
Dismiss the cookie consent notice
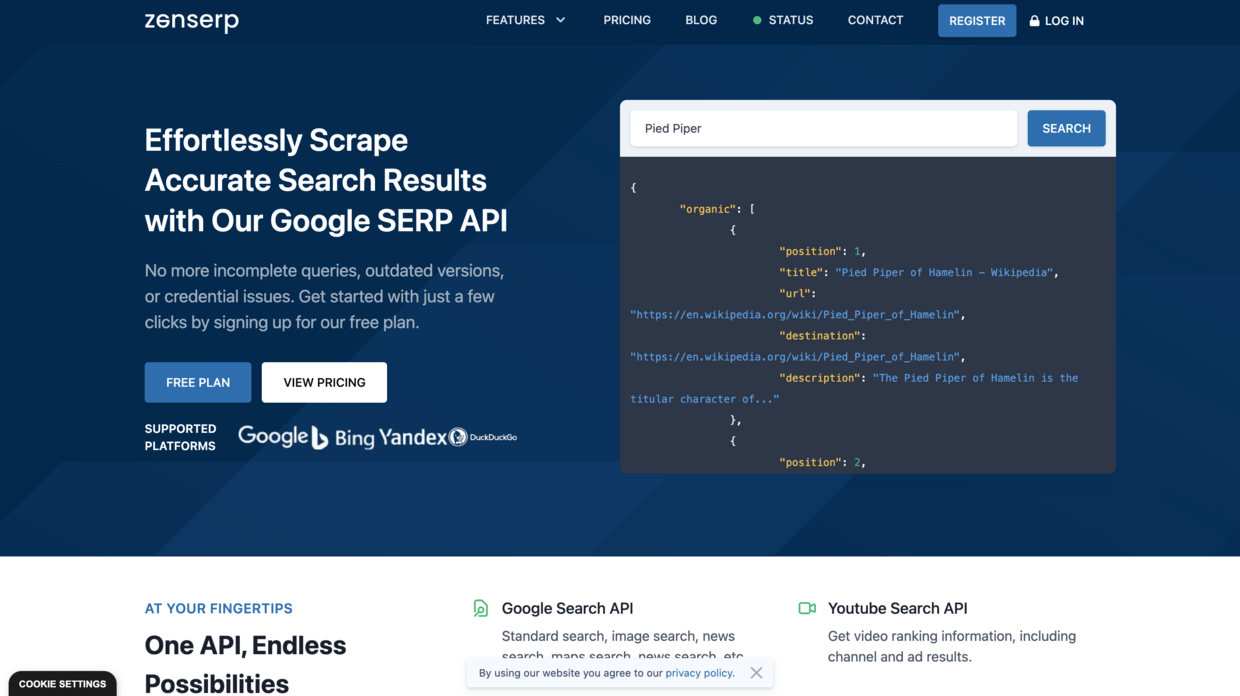click(756, 672)
